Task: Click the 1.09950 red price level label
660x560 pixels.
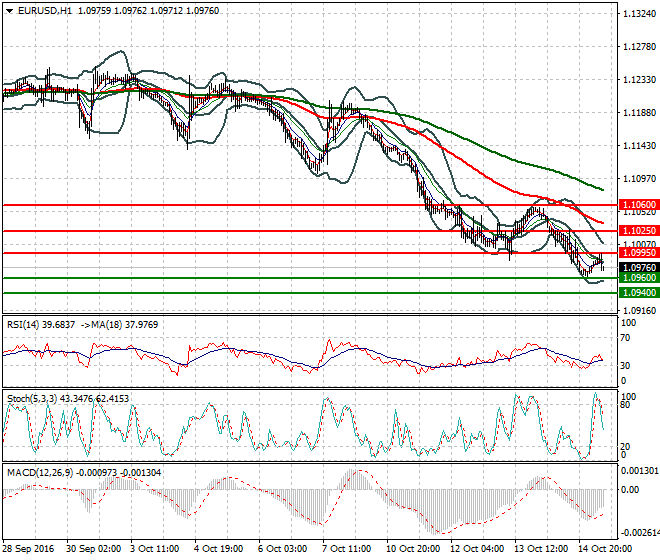Action: pos(632,254)
